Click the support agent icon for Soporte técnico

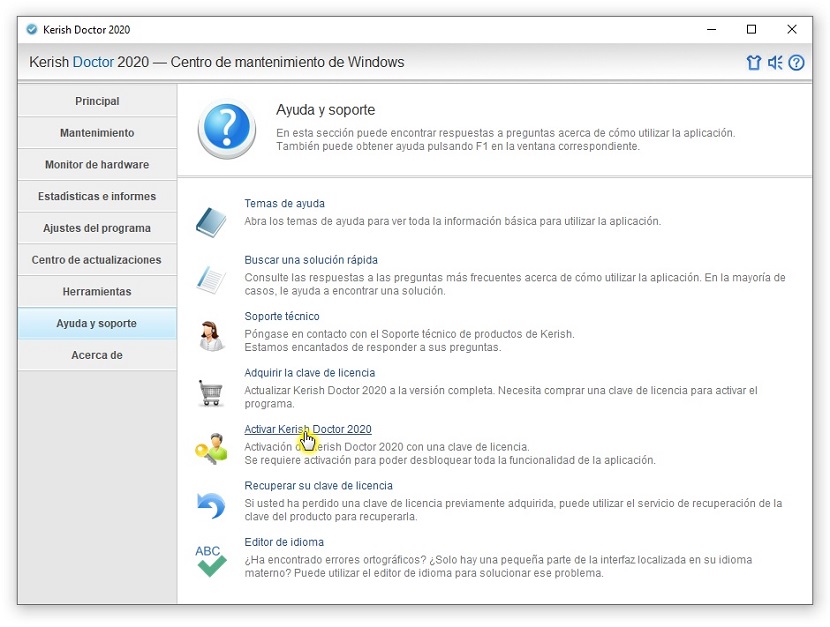pos(211,335)
